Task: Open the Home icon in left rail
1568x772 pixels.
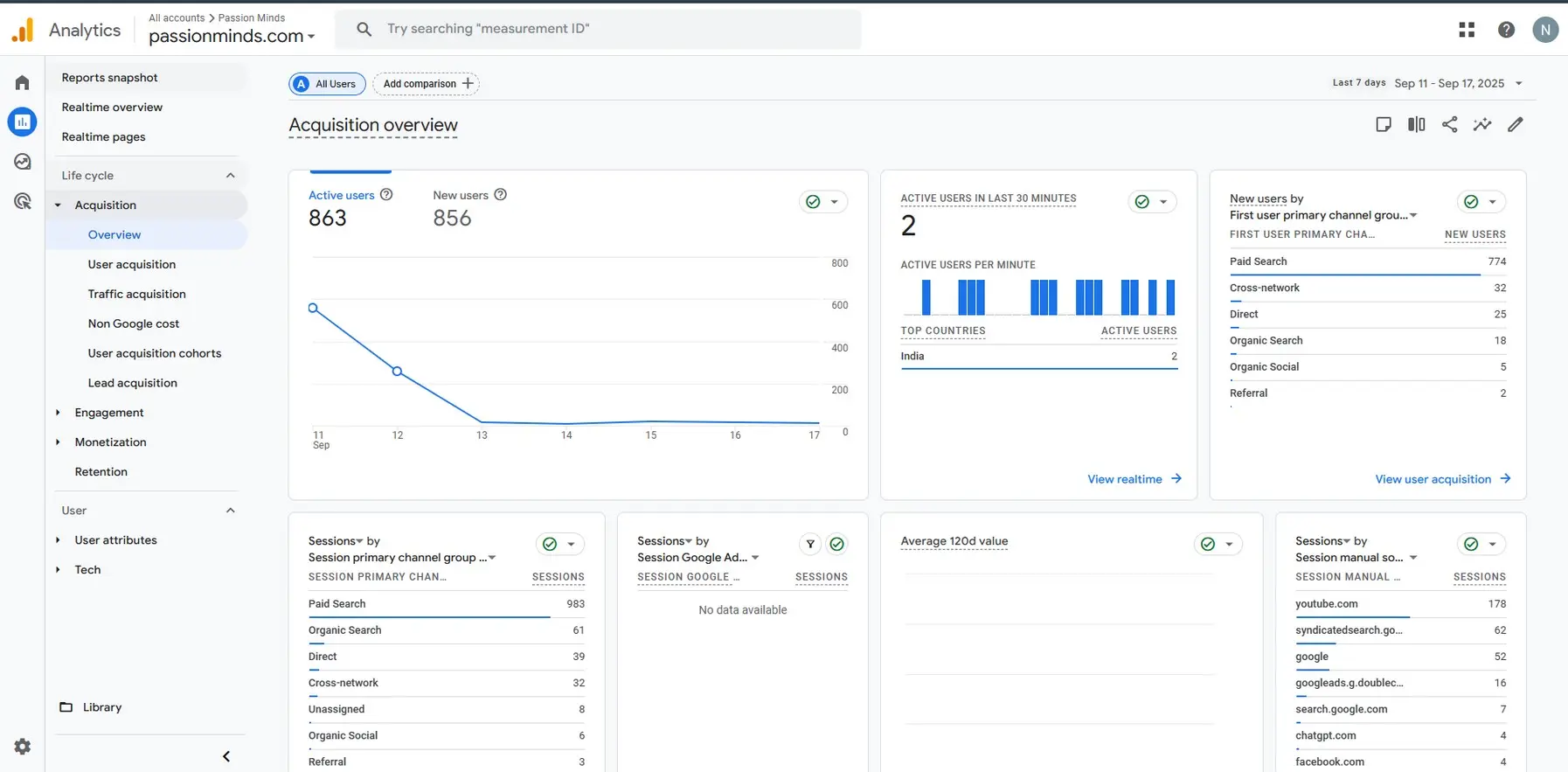Action: pyautogui.click(x=23, y=83)
